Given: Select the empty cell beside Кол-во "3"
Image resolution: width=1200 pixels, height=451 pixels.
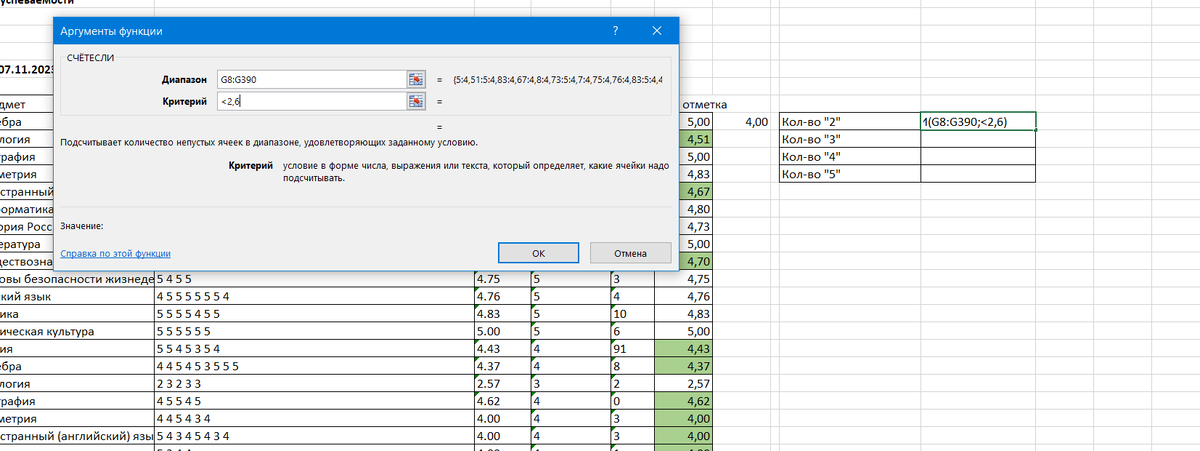Looking at the screenshot, I should [978, 140].
